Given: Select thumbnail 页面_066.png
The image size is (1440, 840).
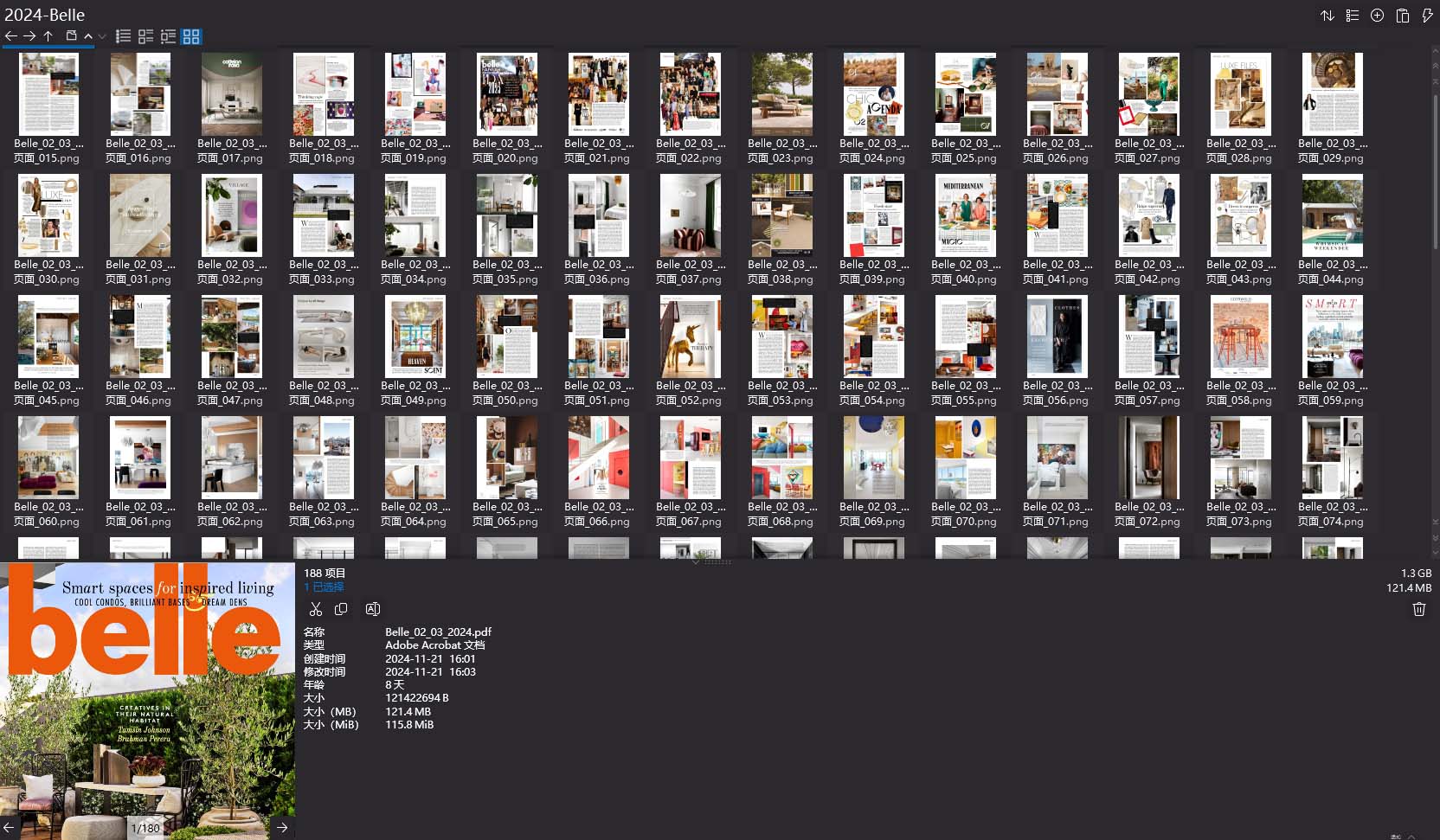Looking at the screenshot, I should [x=599, y=458].
